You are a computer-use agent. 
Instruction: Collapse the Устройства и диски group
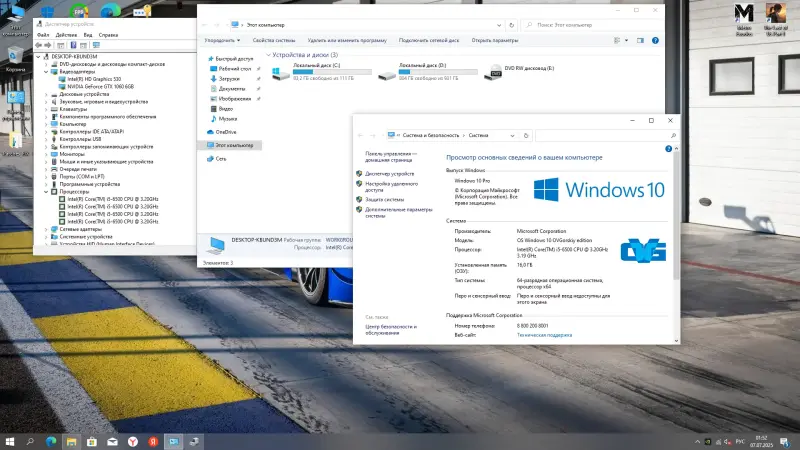click(x=268, y=55)
